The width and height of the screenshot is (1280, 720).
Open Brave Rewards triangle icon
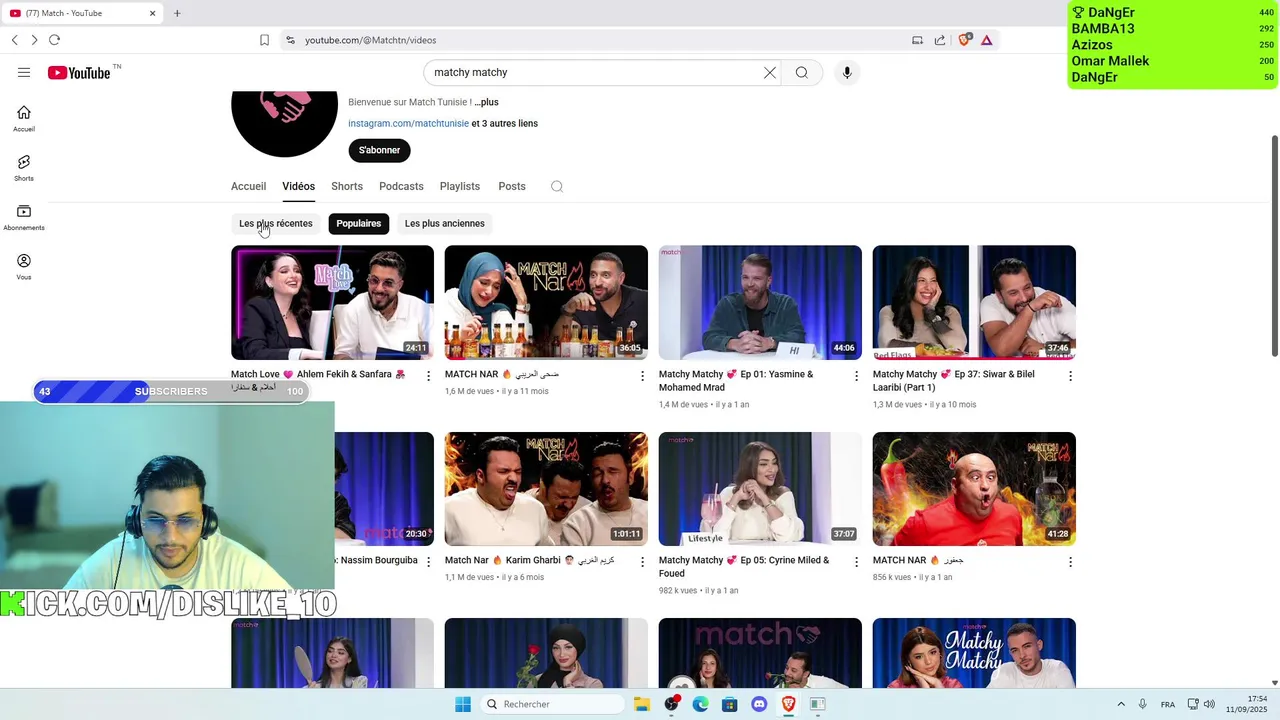(986, 40)
